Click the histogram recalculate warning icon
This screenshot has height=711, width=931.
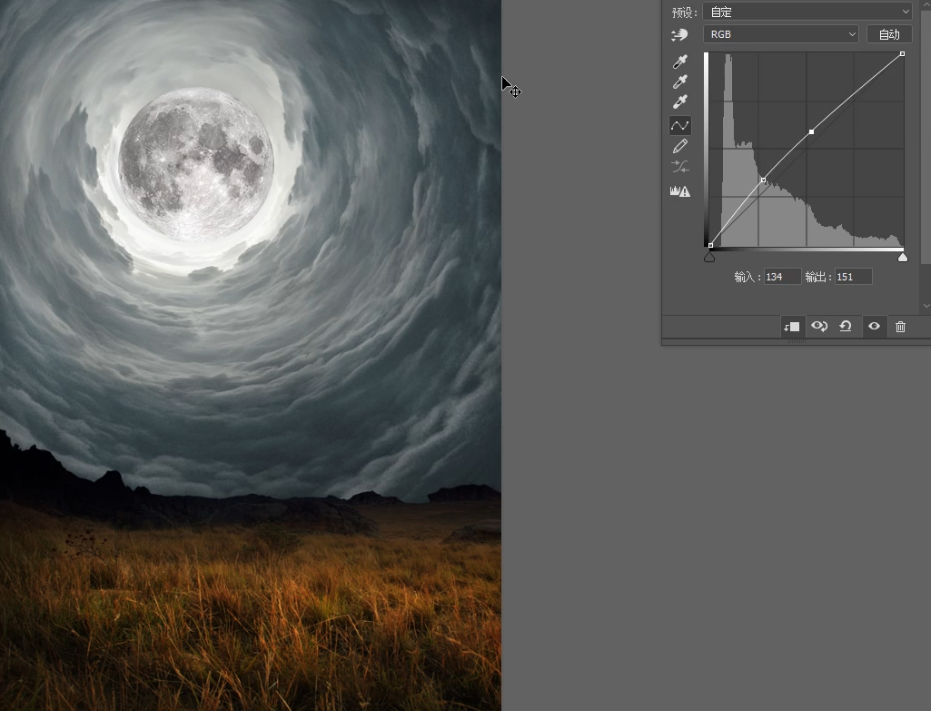[x=680, y=191]
